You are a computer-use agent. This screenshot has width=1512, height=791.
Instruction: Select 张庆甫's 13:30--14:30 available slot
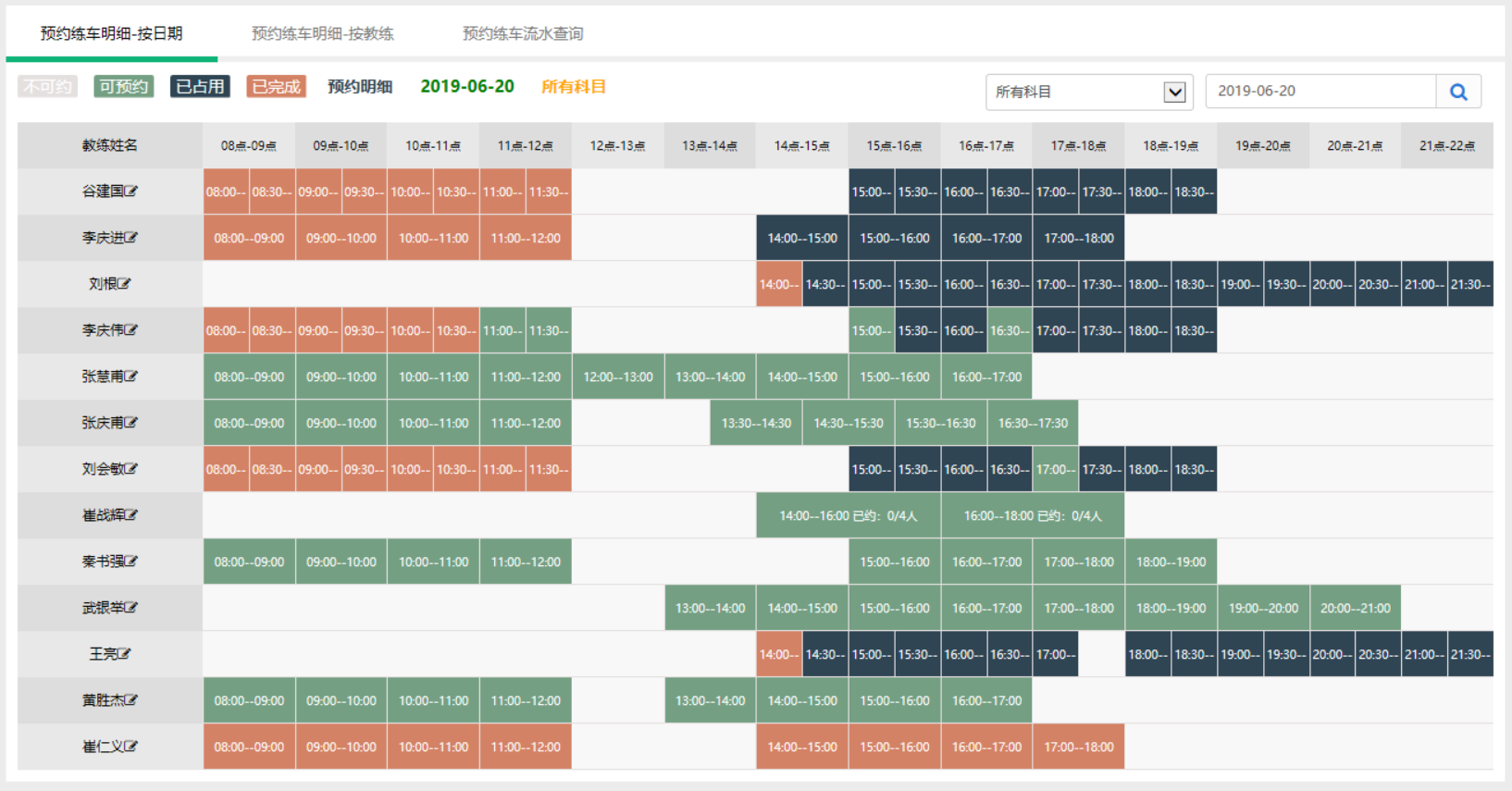756,423
